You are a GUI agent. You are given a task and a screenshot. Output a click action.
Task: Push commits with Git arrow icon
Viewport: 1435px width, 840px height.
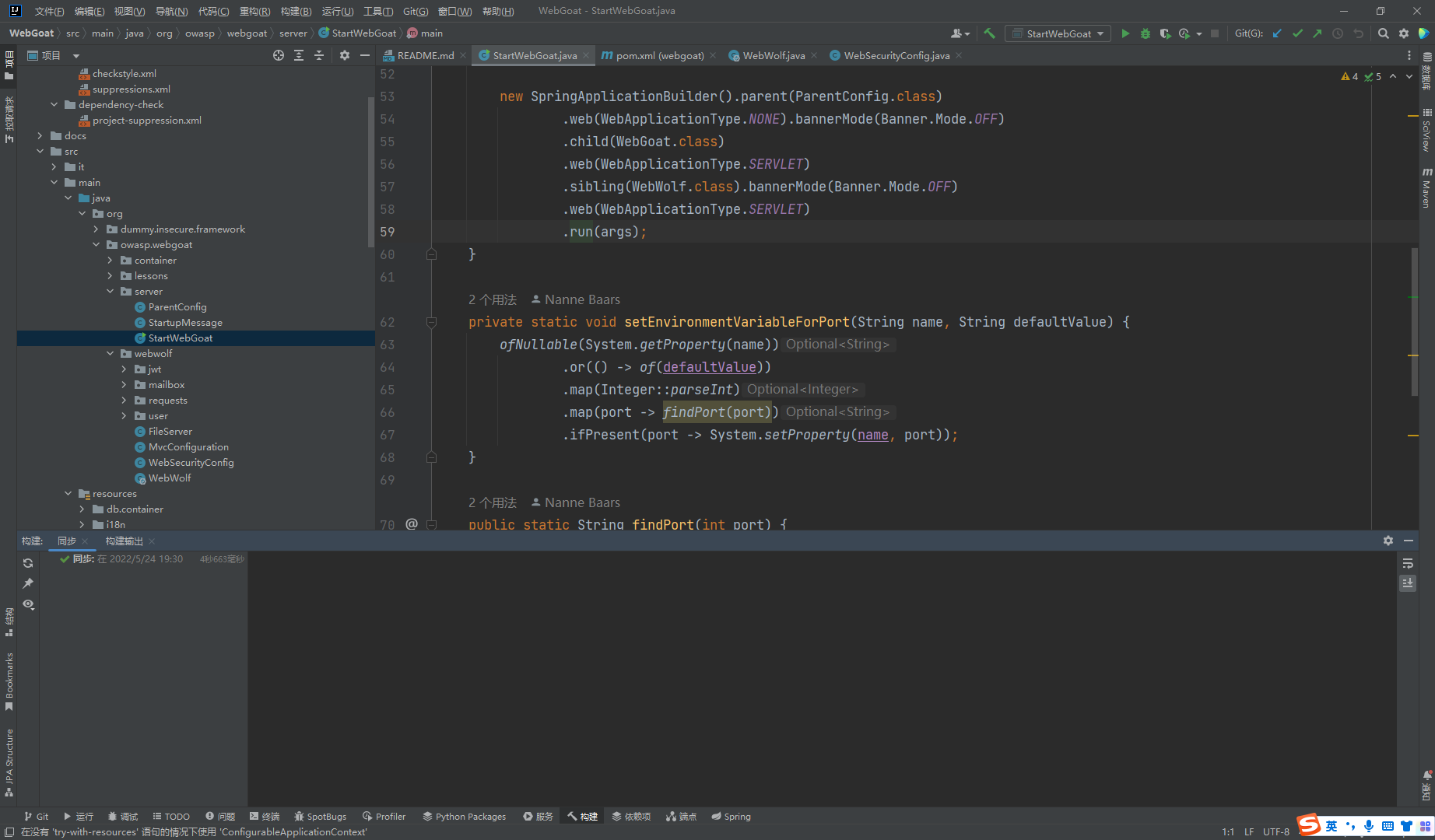[x=1317, y=33]
